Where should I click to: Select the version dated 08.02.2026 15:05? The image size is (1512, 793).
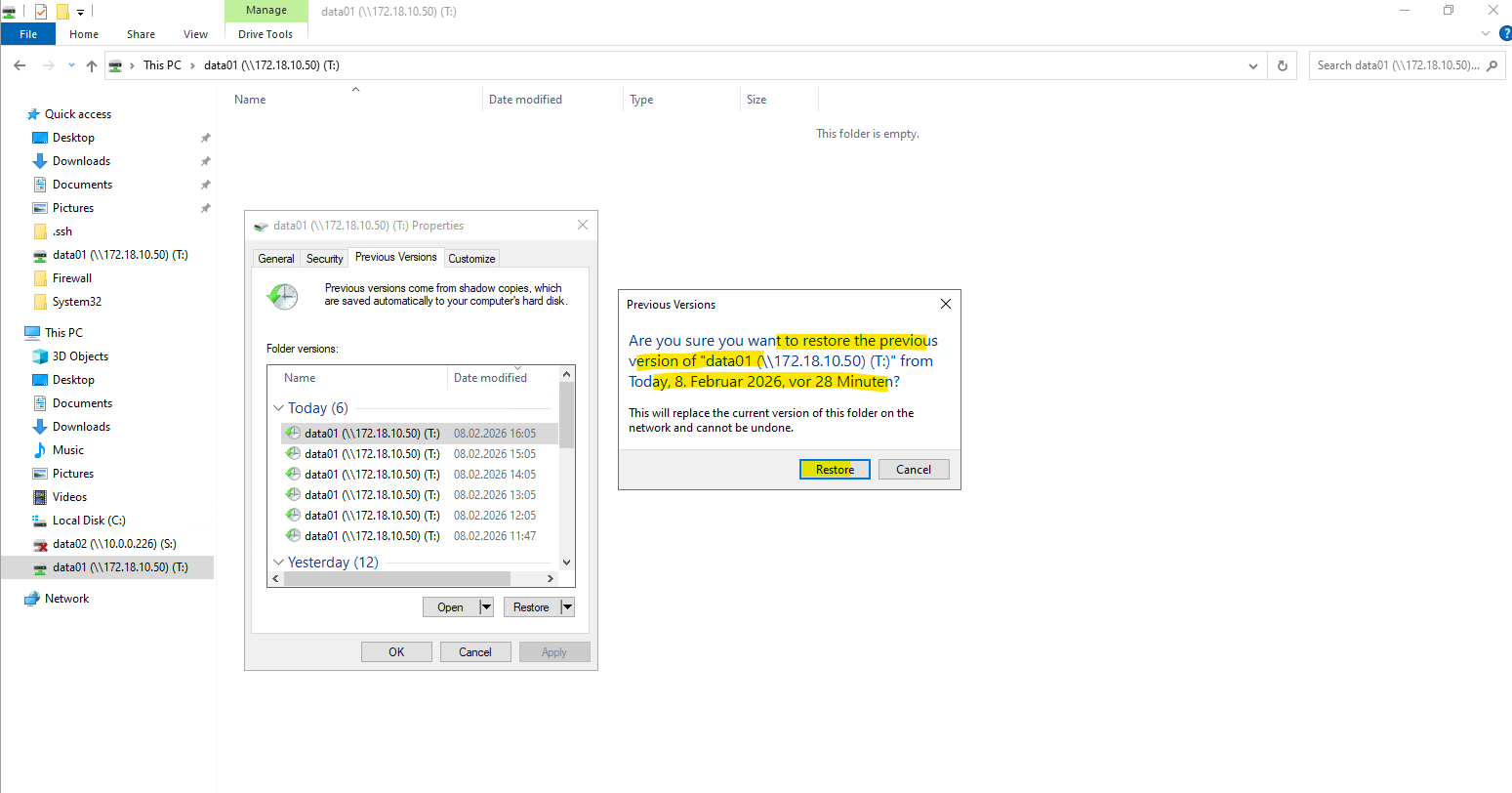click(420, 454)
